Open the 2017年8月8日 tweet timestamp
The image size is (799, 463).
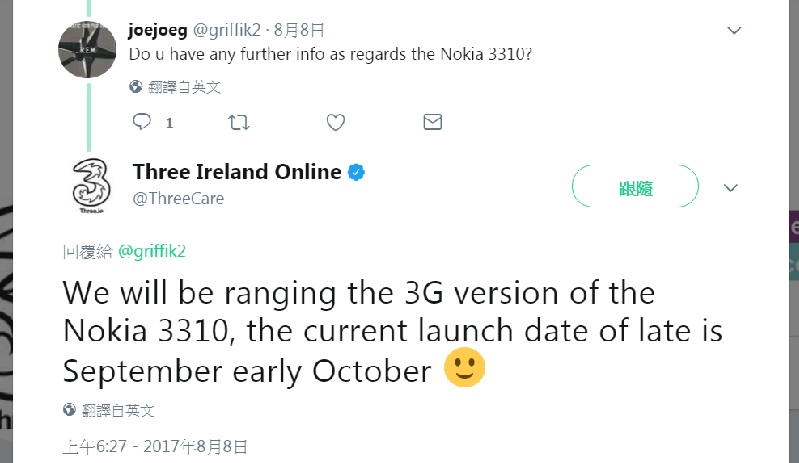click(x=154, y=446)
